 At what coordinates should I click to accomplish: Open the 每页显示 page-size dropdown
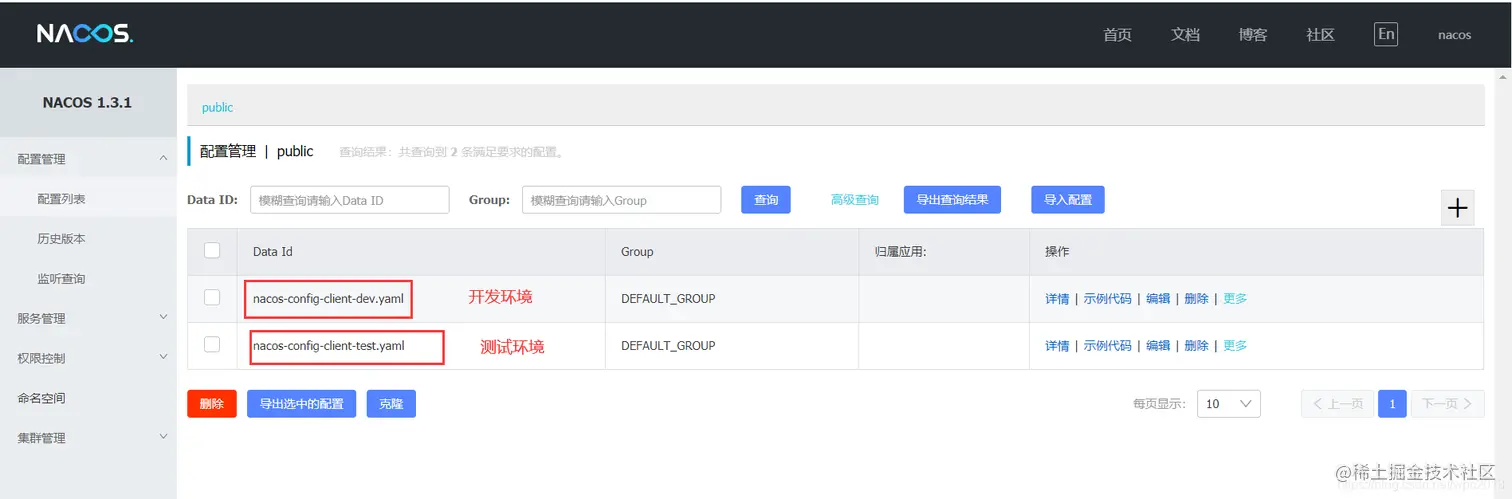(1228, 404)
